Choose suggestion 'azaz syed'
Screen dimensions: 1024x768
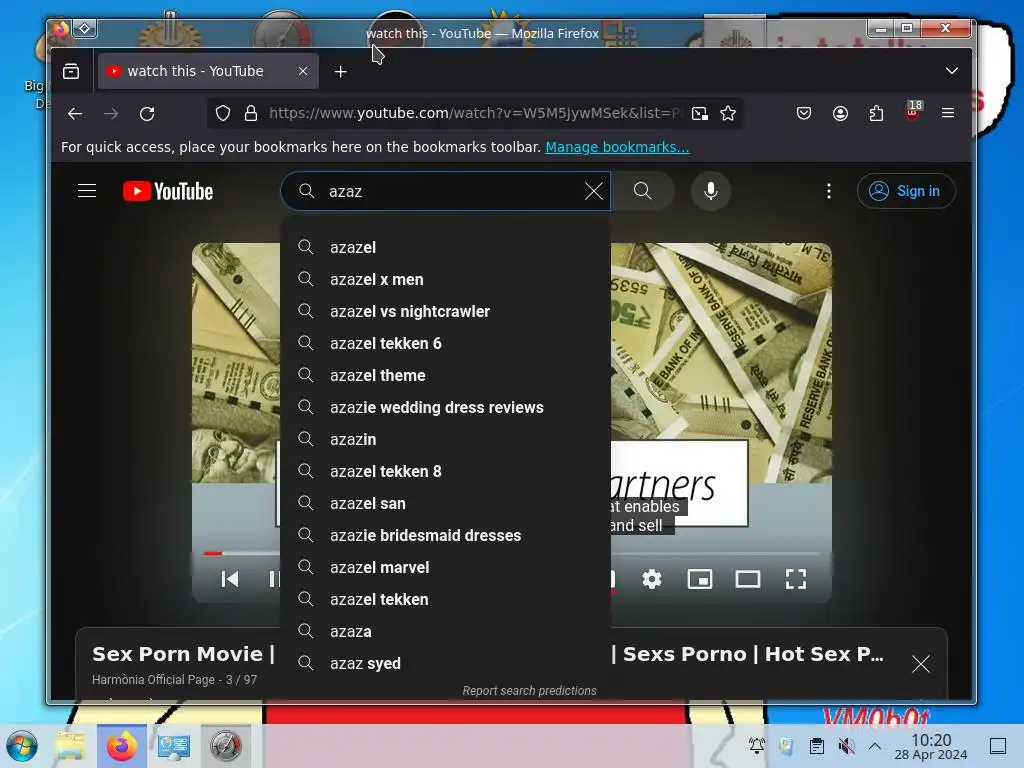[x=445, y=664]
